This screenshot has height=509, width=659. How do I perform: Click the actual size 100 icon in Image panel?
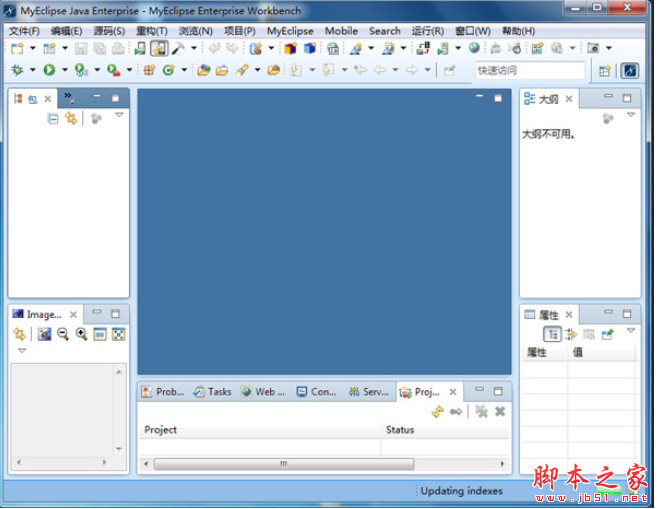[x=100, y=335]
